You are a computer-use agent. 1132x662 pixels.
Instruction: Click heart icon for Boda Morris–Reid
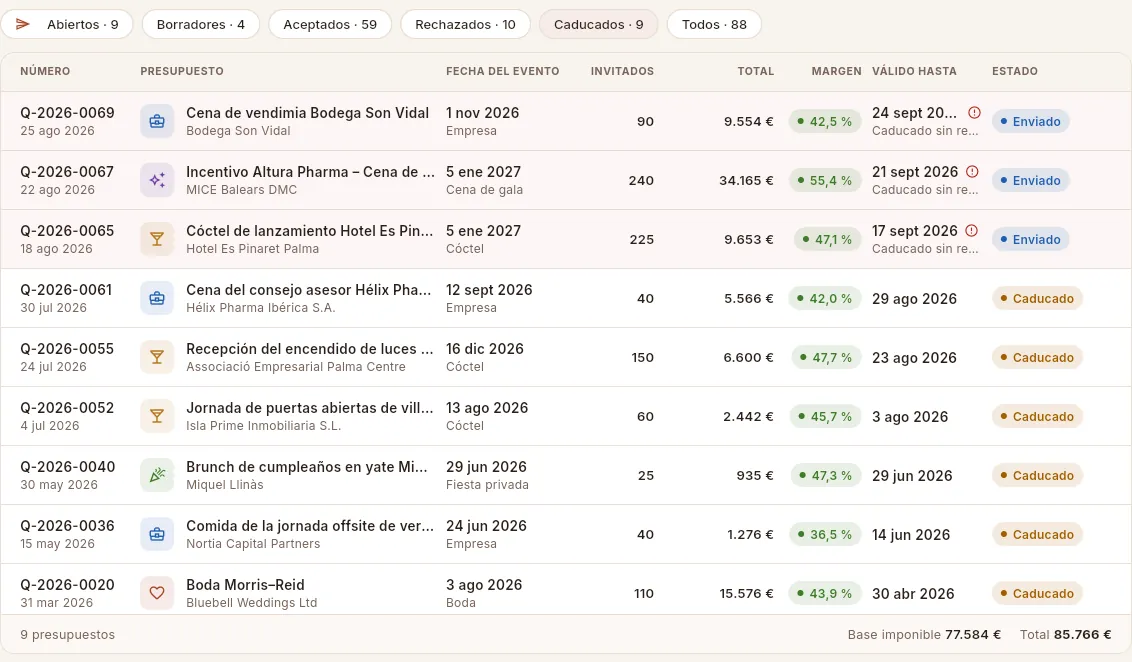(157, 593)
